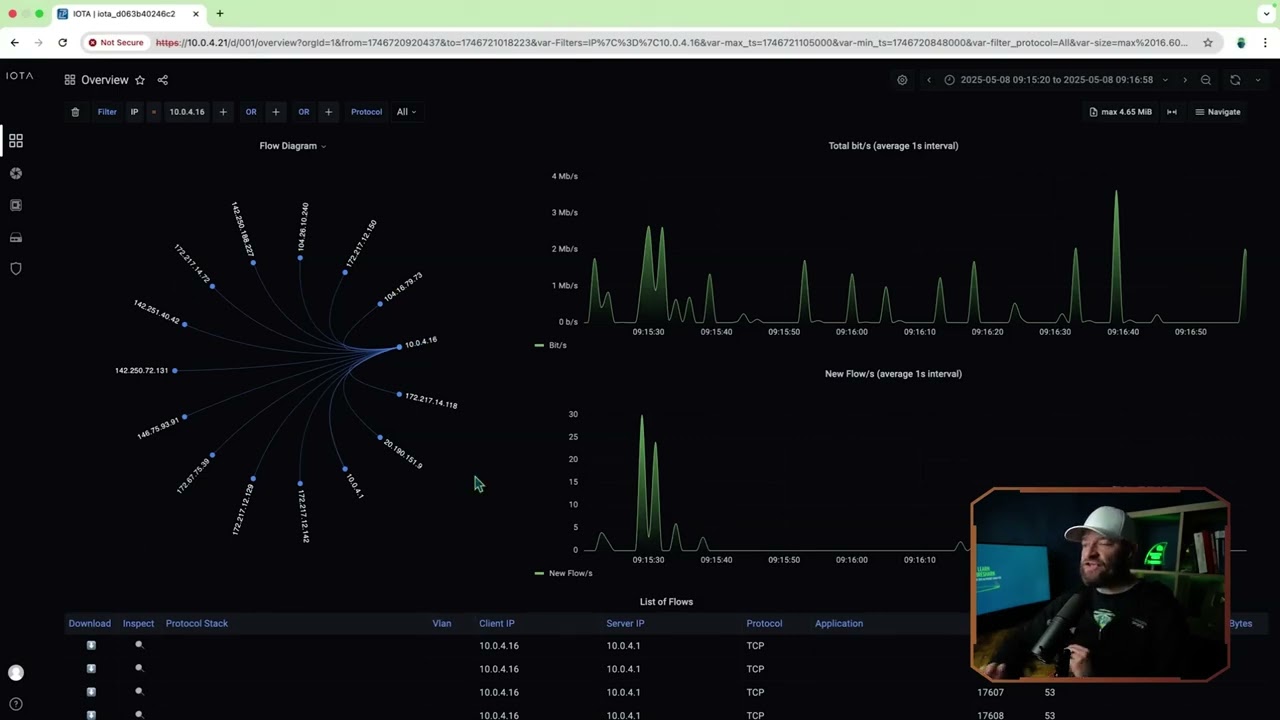Click the 172.217.14.118 node in flow diagram

click(x=399, y=395)
